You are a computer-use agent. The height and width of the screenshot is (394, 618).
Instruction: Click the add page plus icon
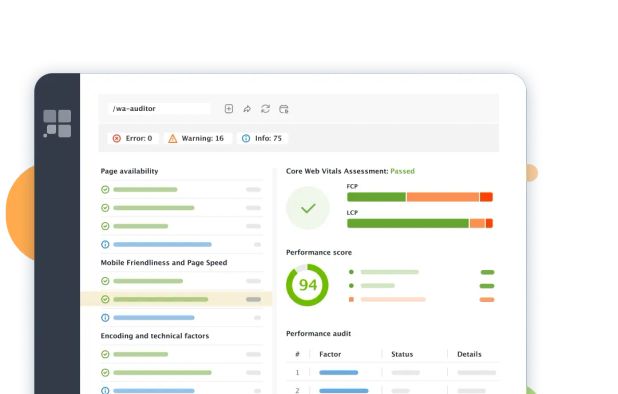click(229, 109)
